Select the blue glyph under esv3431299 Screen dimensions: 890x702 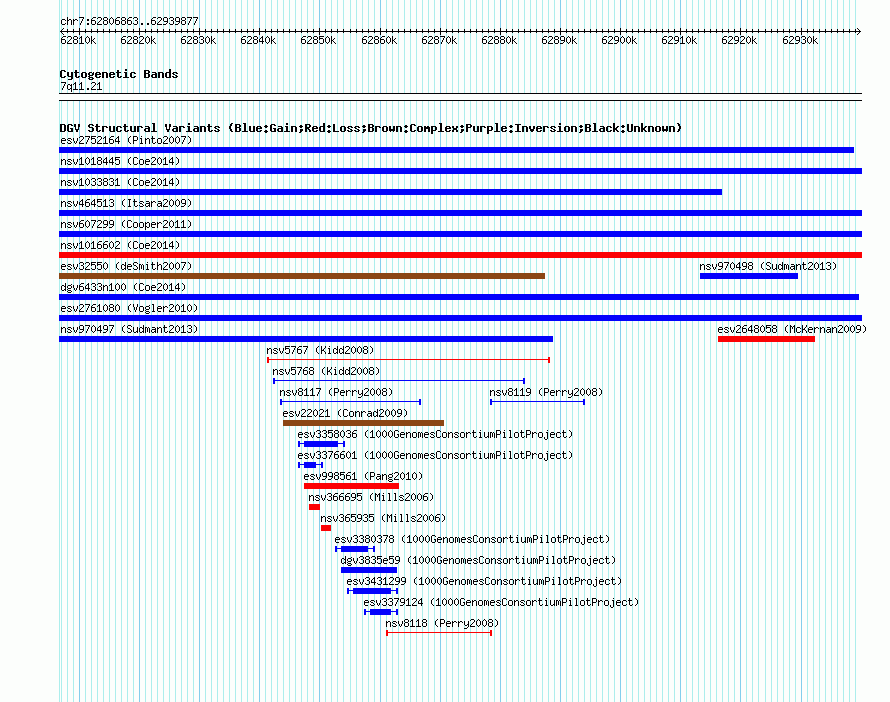pyautogui.click(x=372, y=591)
